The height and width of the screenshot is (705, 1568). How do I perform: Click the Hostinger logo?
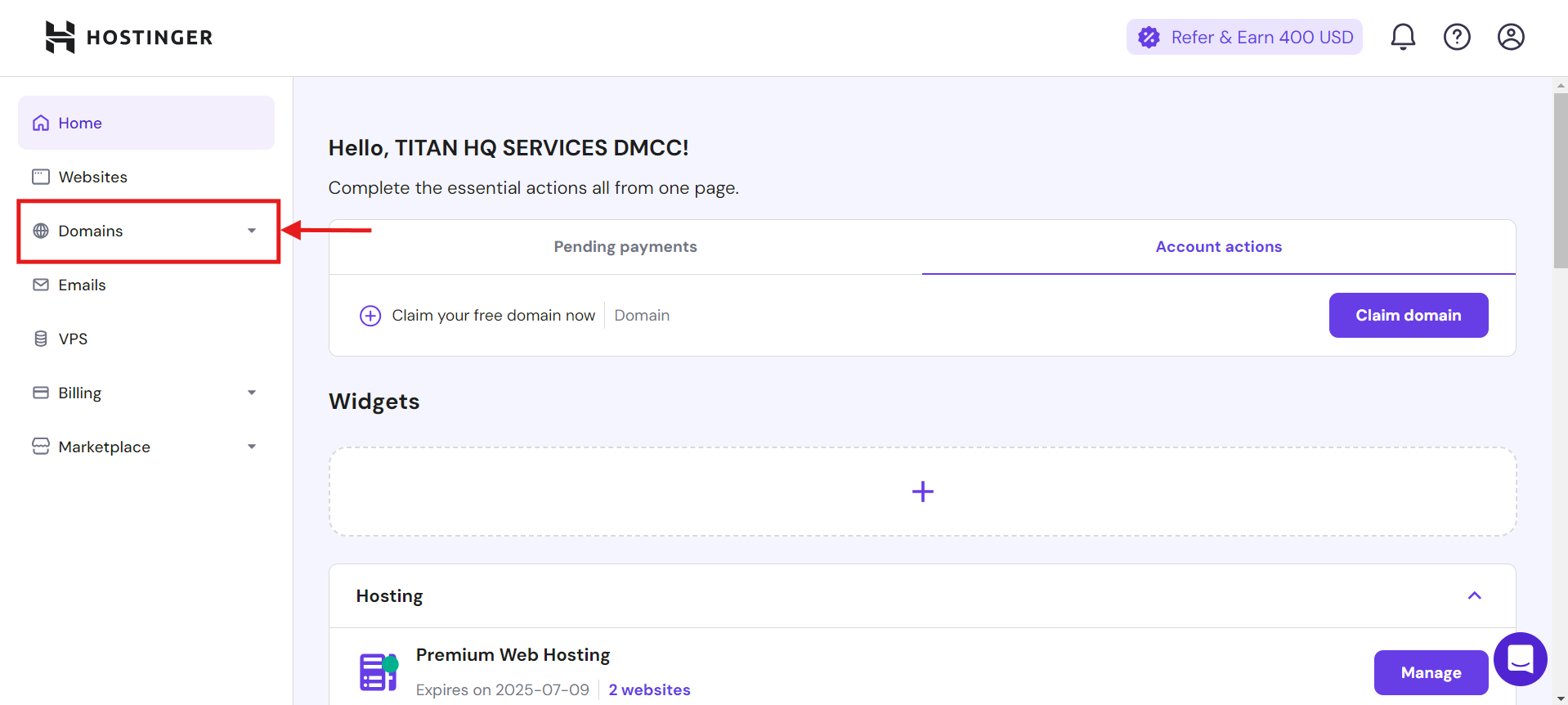pos(128,37)
